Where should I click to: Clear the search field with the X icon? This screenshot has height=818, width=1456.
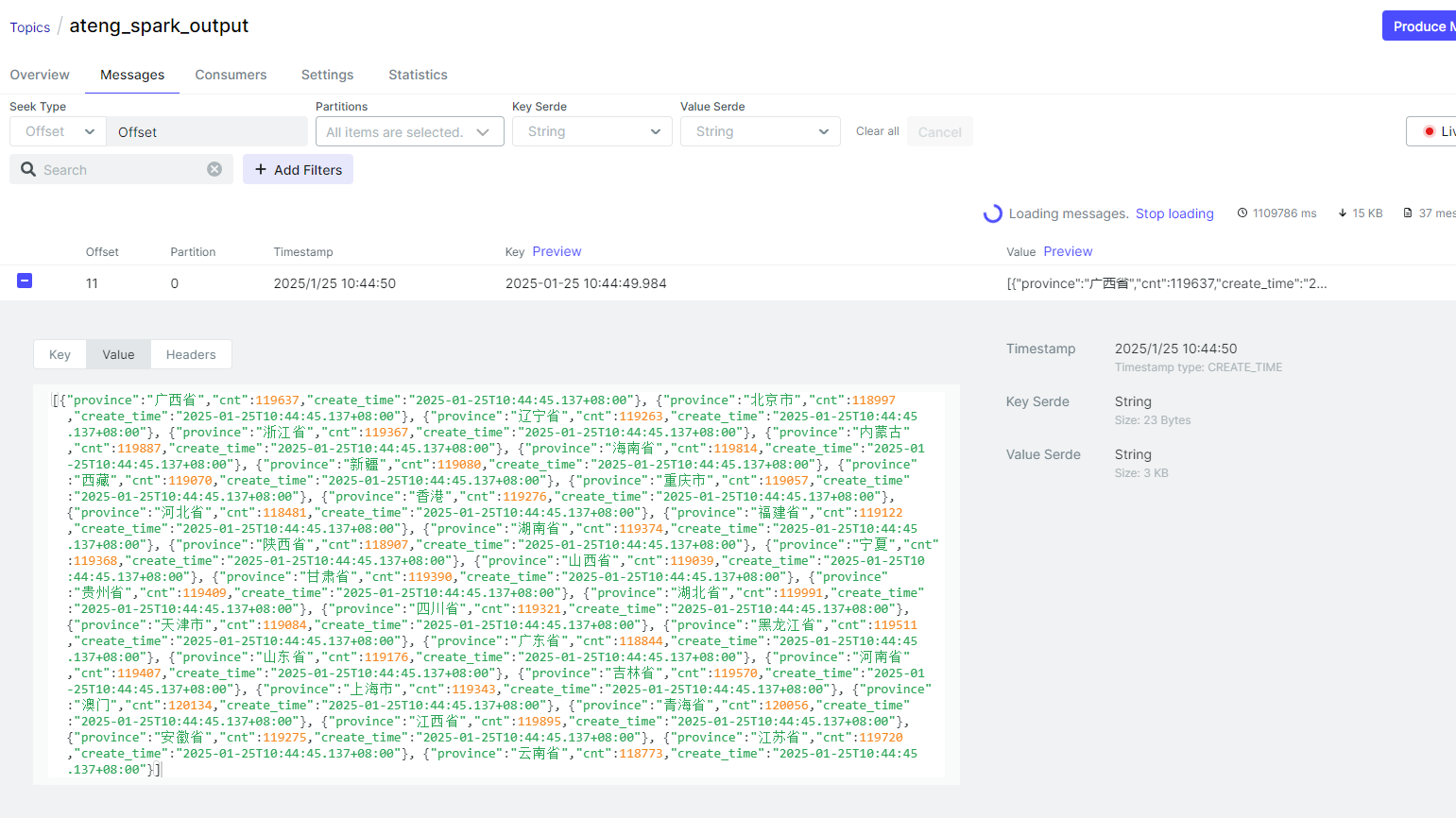pos(214,169)
